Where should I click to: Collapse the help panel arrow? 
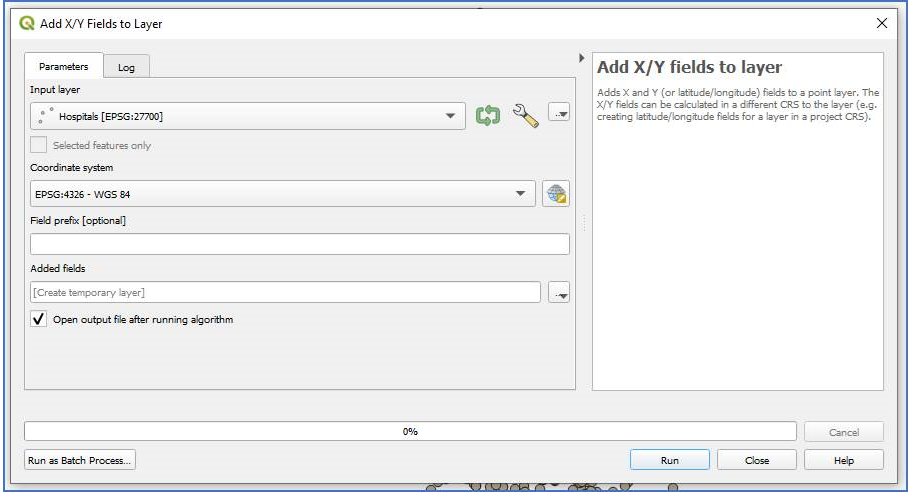tap(581, 58)
